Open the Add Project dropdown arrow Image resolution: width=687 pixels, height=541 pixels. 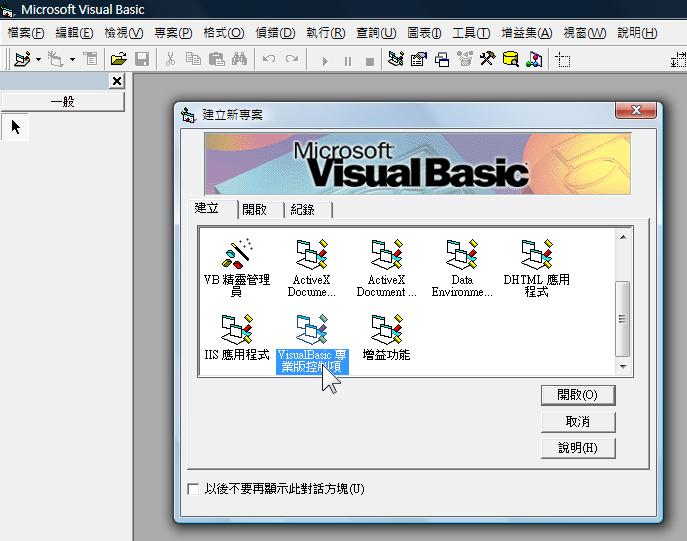click(38, 59)
